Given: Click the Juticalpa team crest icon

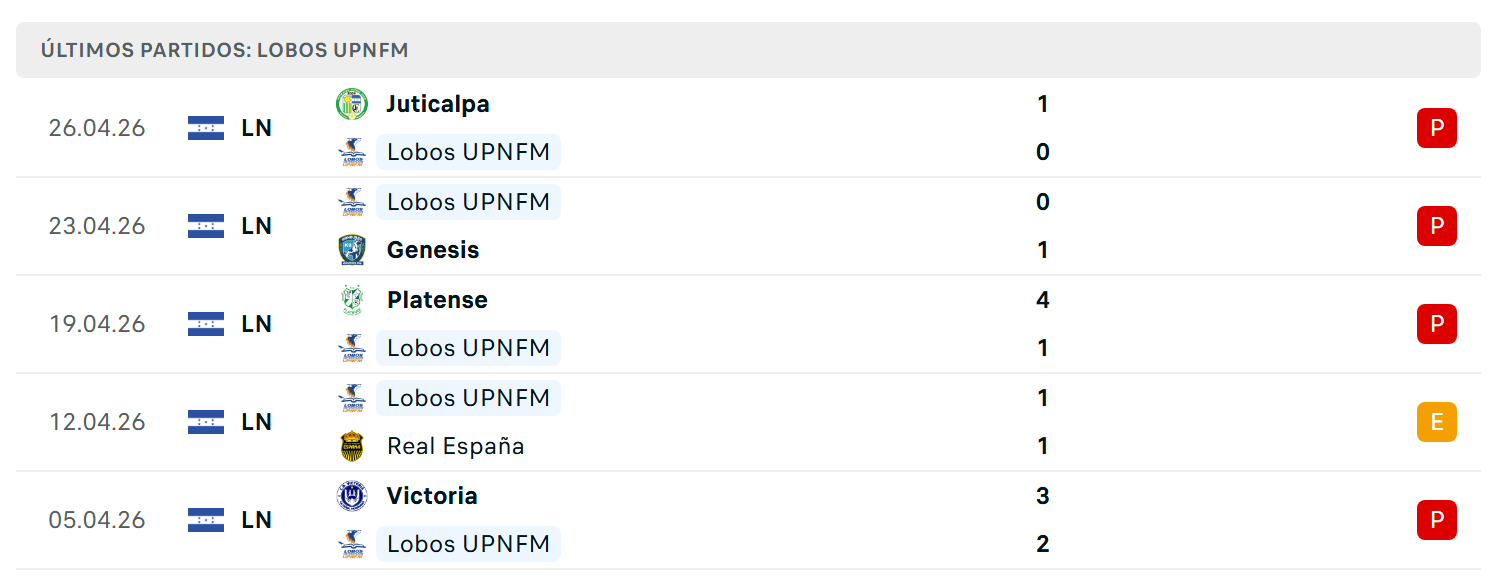Looking at the screenshot, I should pos(352,104).
